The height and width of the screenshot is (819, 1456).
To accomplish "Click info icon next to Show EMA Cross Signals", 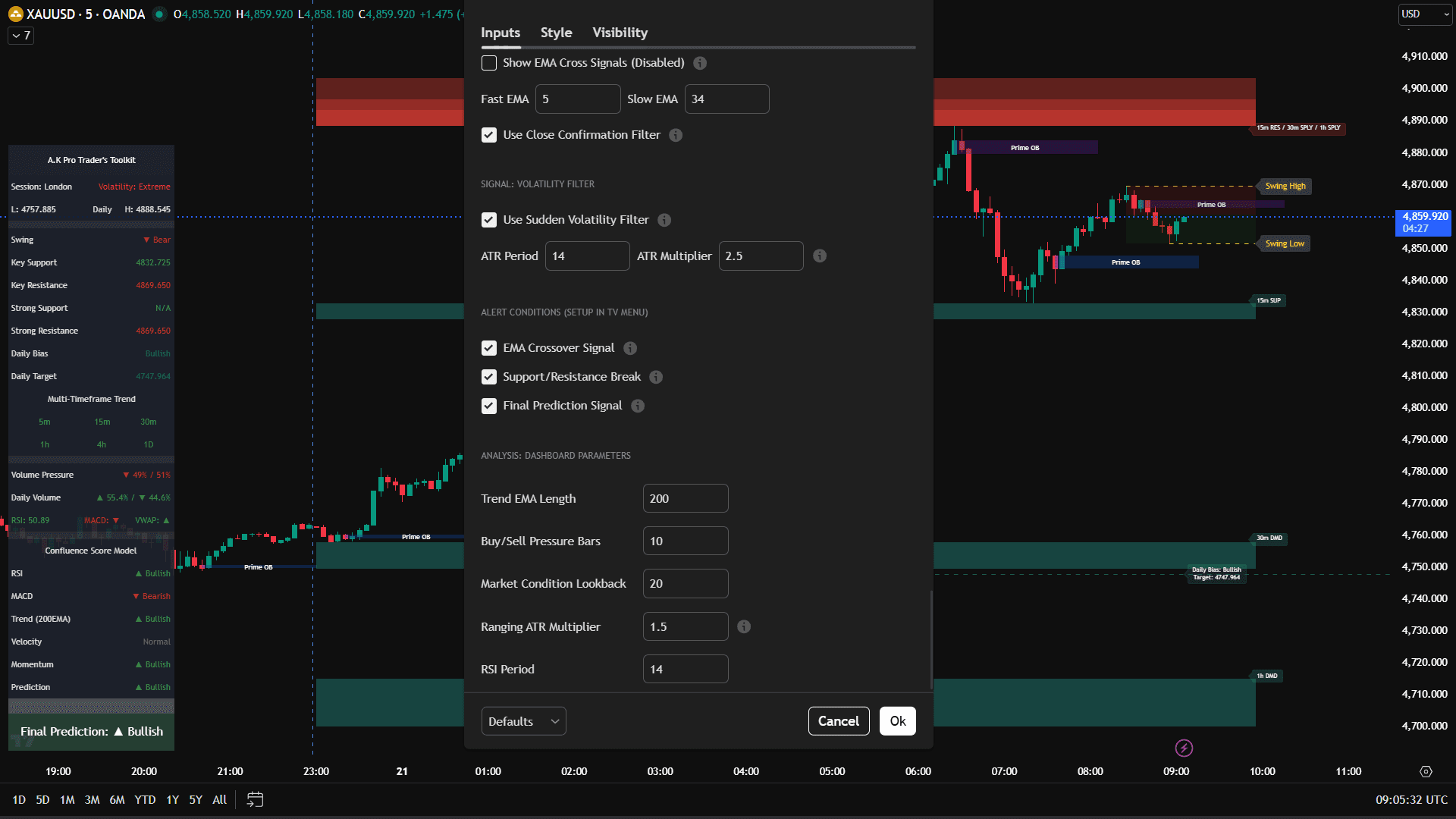I will tap(700, 63).
